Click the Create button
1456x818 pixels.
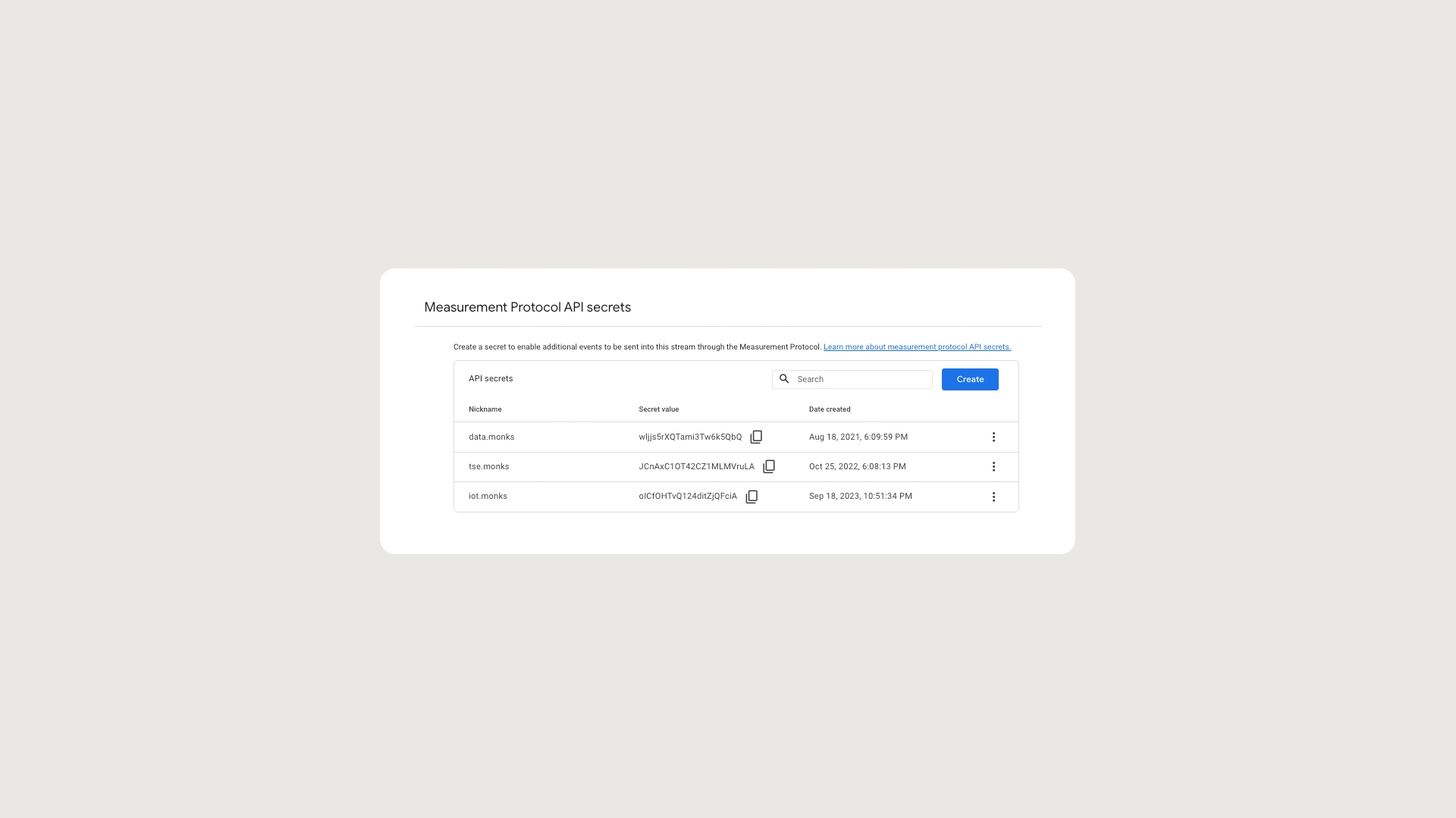pyautogui.click(x=970, y=379)
